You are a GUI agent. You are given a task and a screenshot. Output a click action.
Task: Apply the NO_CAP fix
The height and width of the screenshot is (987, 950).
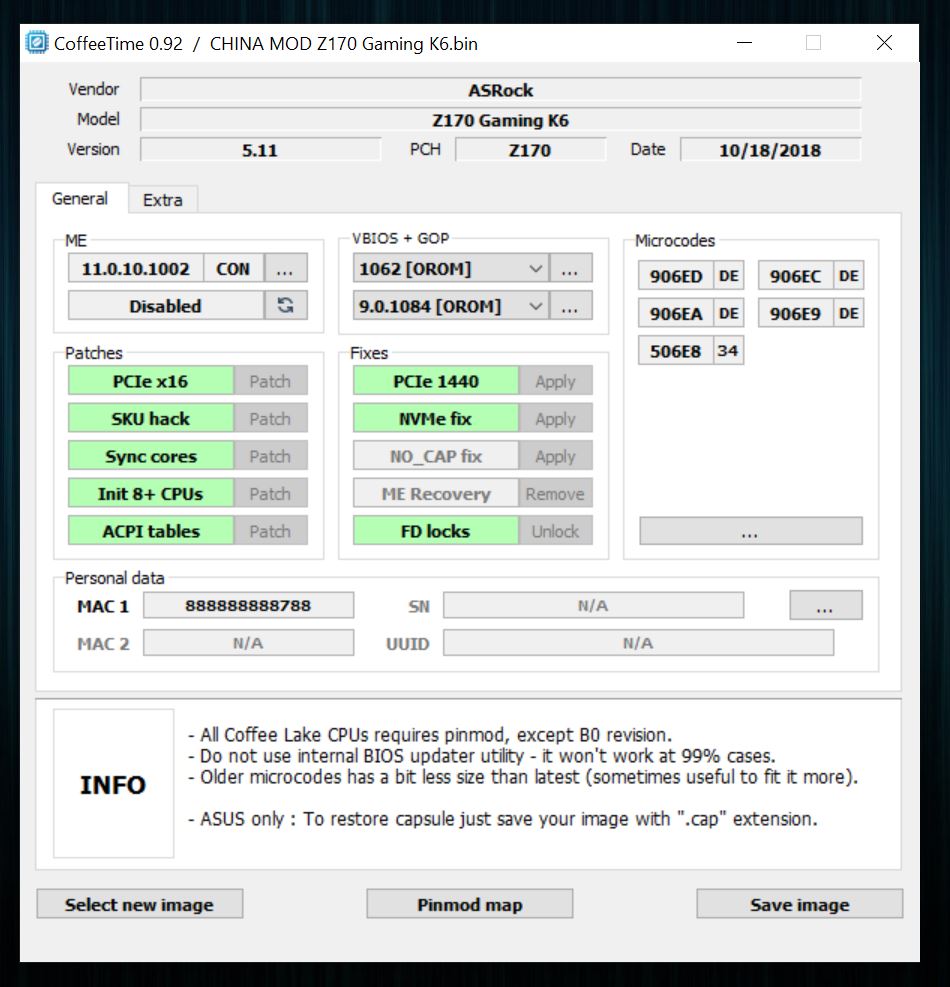(555, 456)
